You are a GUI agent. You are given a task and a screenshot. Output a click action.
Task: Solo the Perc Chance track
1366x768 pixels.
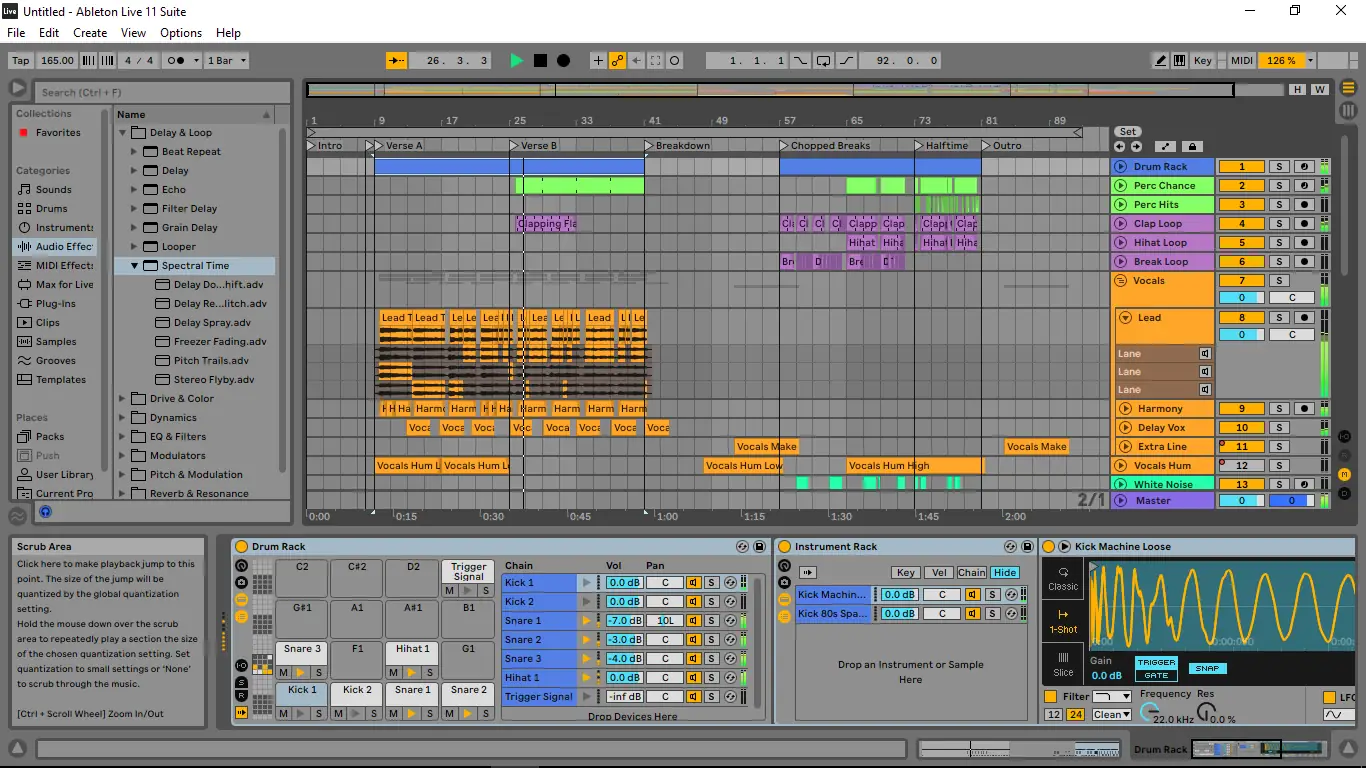tap(1278, 186)
